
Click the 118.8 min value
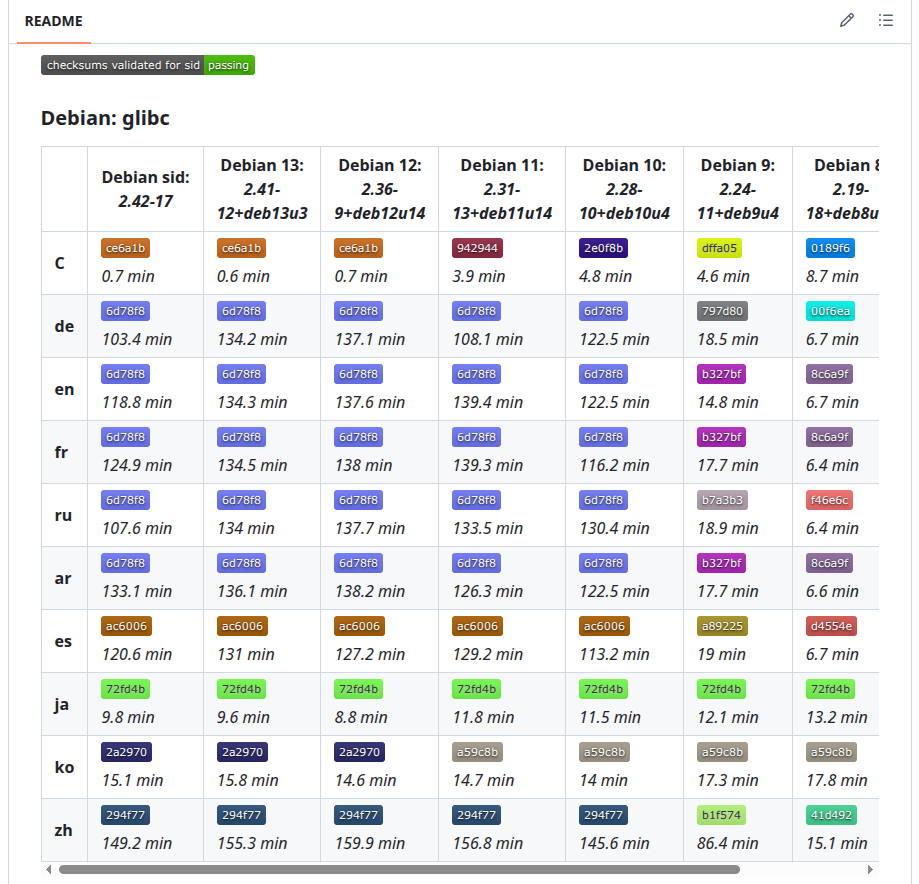point(137,402)
